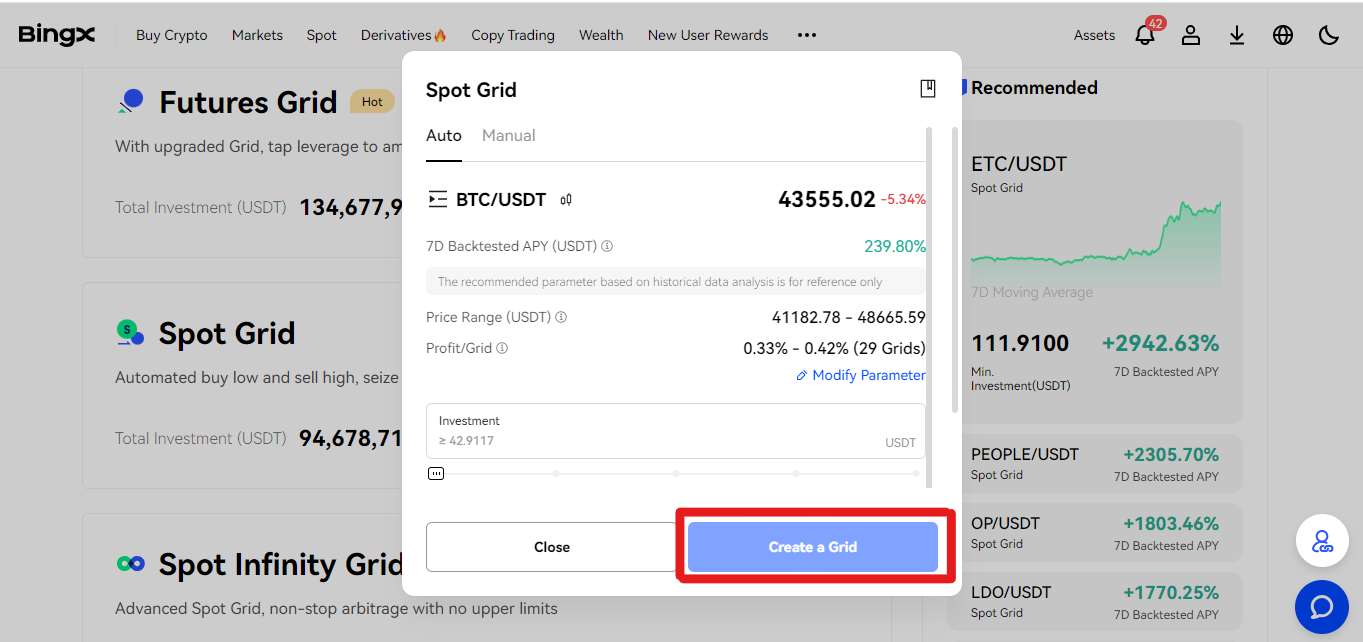Click the candlestick chart icon beside BTC/USDT

566,199
